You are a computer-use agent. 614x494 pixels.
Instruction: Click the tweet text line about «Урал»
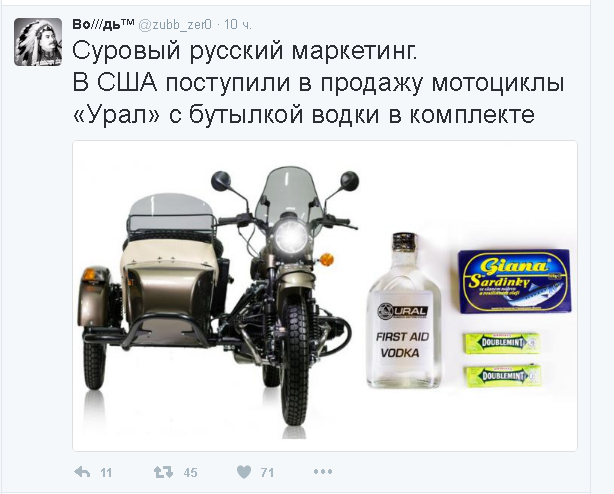click(x=303, y=115)
